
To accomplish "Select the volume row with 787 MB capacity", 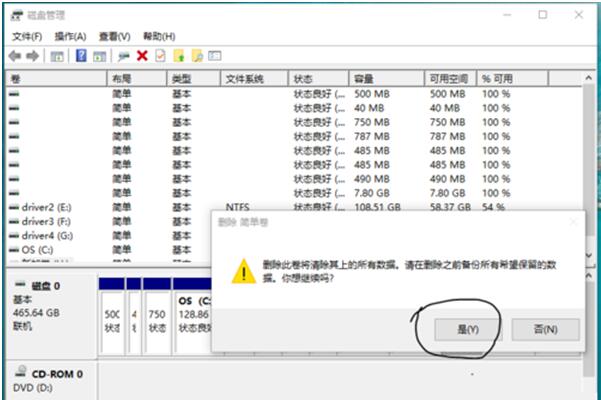I will pos(294,136).
